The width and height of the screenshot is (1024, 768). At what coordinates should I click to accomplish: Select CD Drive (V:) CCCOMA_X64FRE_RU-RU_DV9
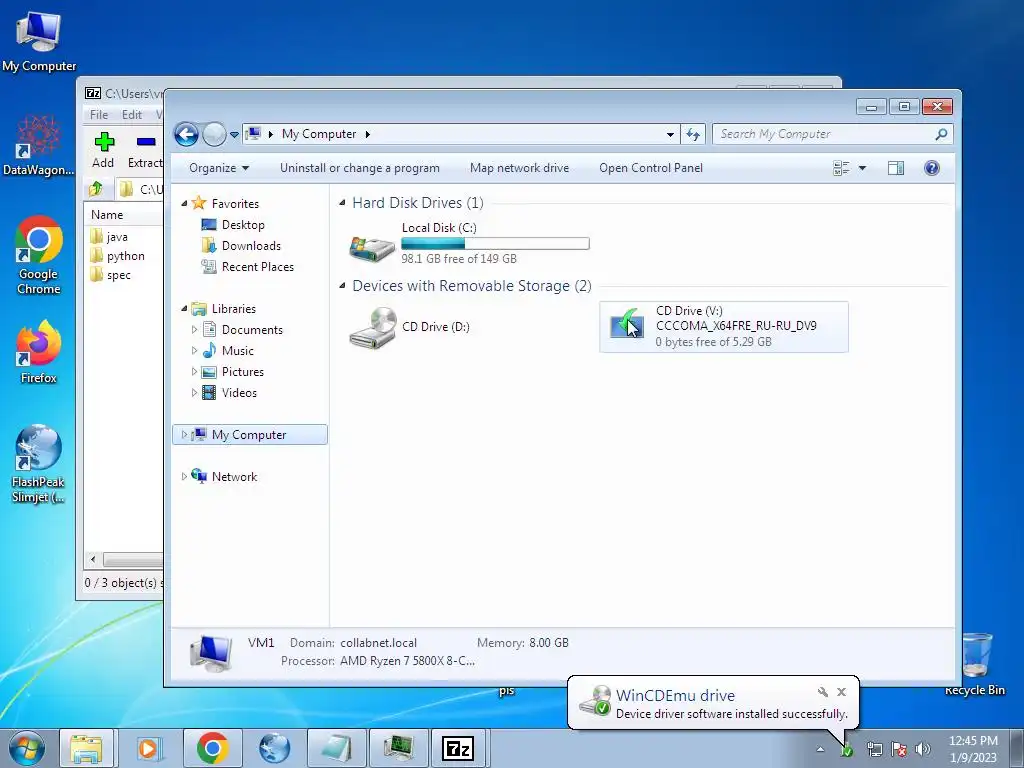(x=724, y=327)
